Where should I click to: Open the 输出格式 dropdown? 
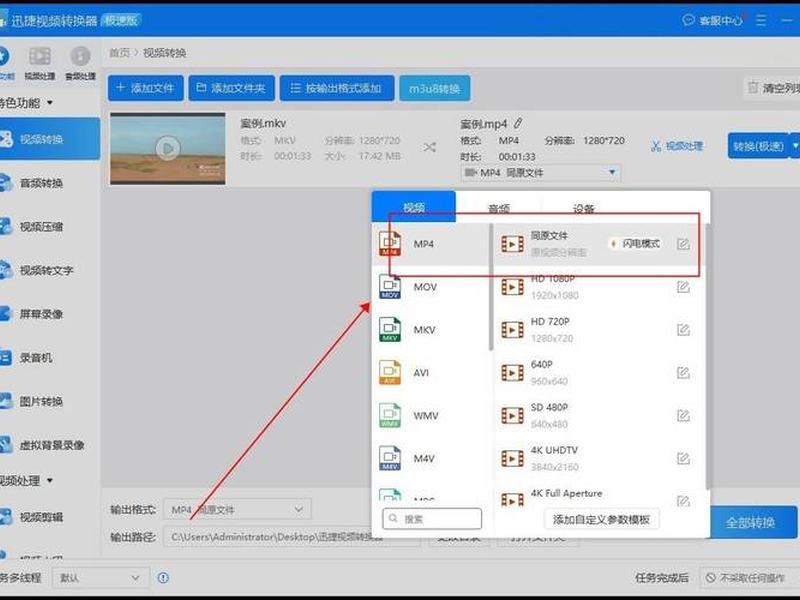click(237, 509)
